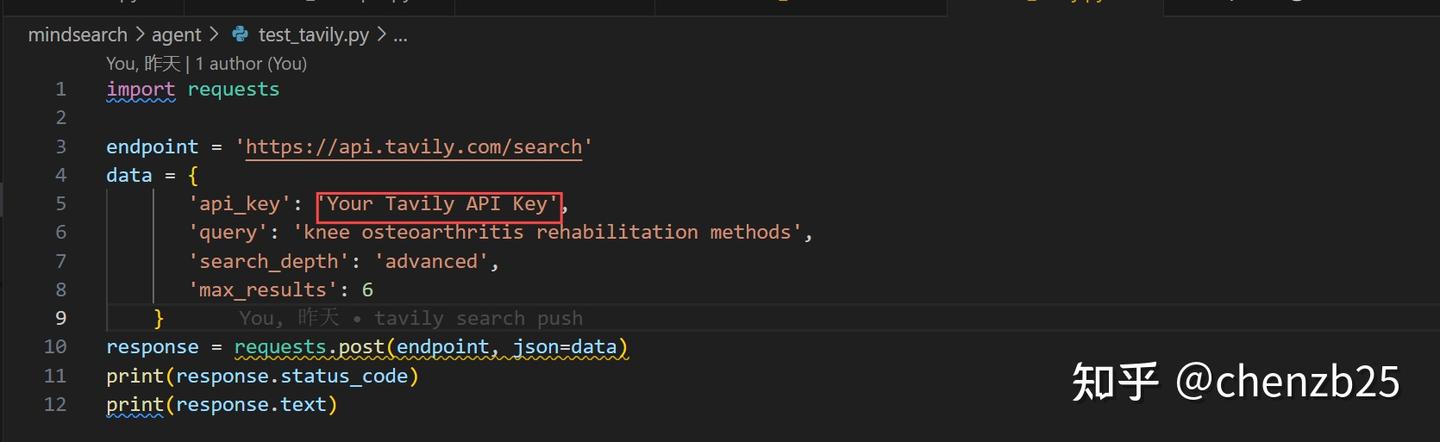
Task: Open the mindsearch breadcrumb folder
Action: click(x=77, y=35)
